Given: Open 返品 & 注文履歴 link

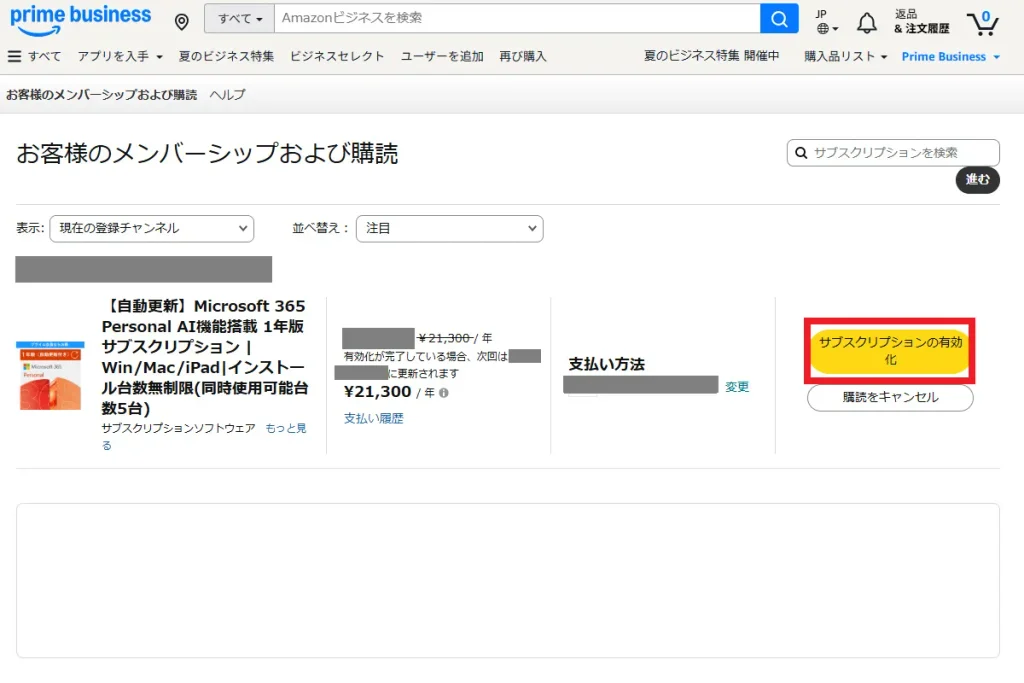Looking at the screenshot, I should pos(921,22).
